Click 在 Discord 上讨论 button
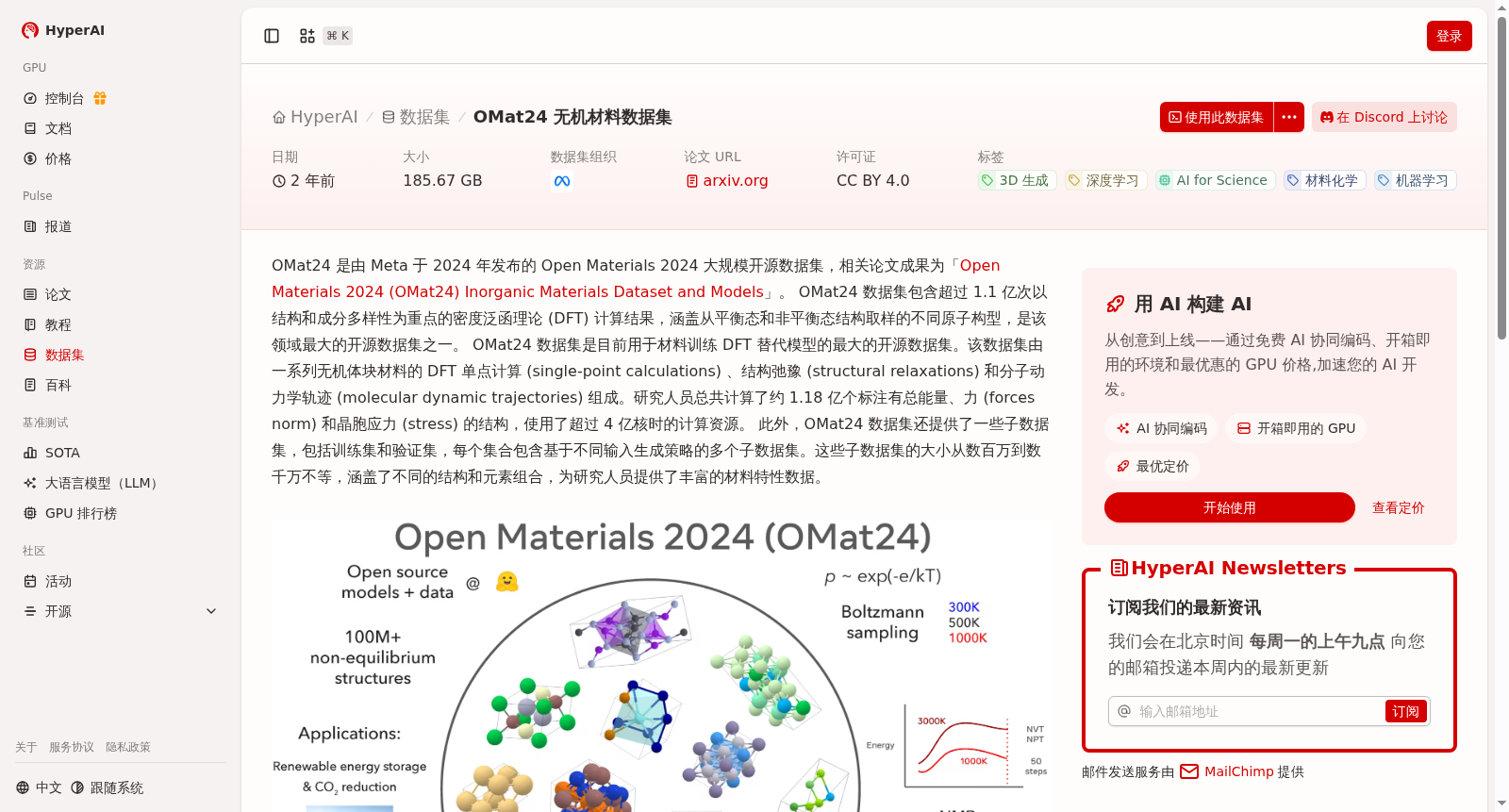Viewport: 1509px width, 812px height. click(x=1385, y=117)
